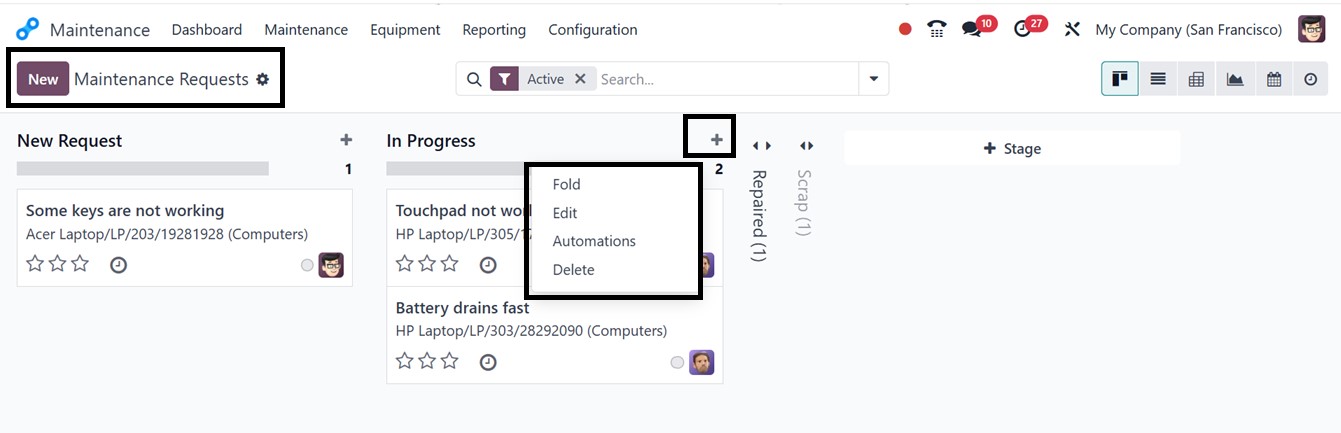Expand the search options dropdown arrow
Image resolution: width=1341 pixels, height=433 pixels.
point(874,79)
